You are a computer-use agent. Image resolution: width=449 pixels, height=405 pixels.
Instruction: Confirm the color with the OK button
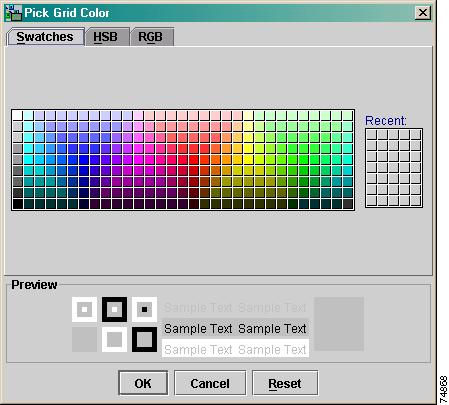point(143,383)
